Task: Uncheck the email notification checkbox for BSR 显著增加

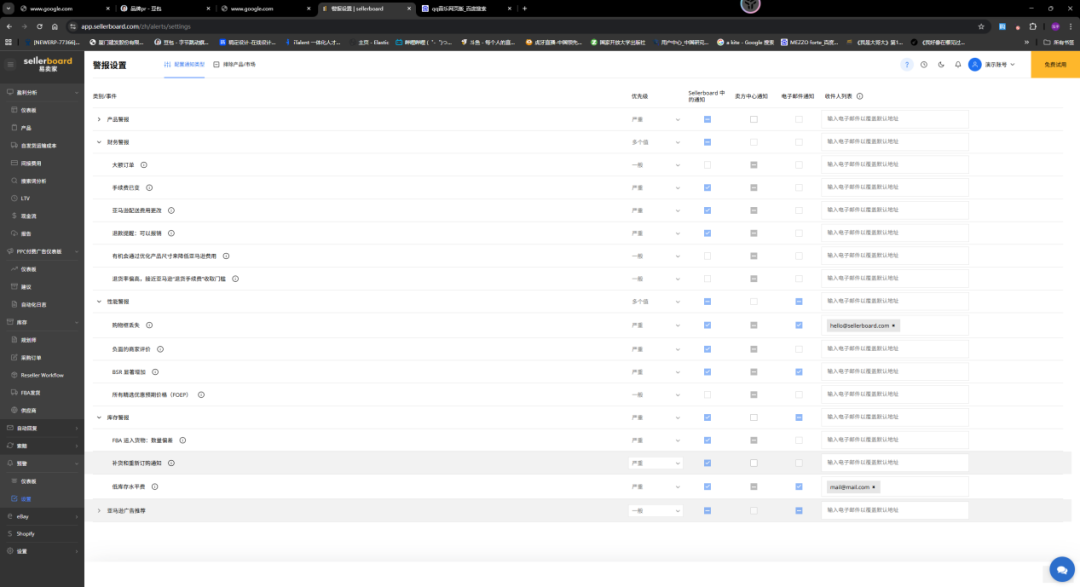Action: [x=799, y=372]
